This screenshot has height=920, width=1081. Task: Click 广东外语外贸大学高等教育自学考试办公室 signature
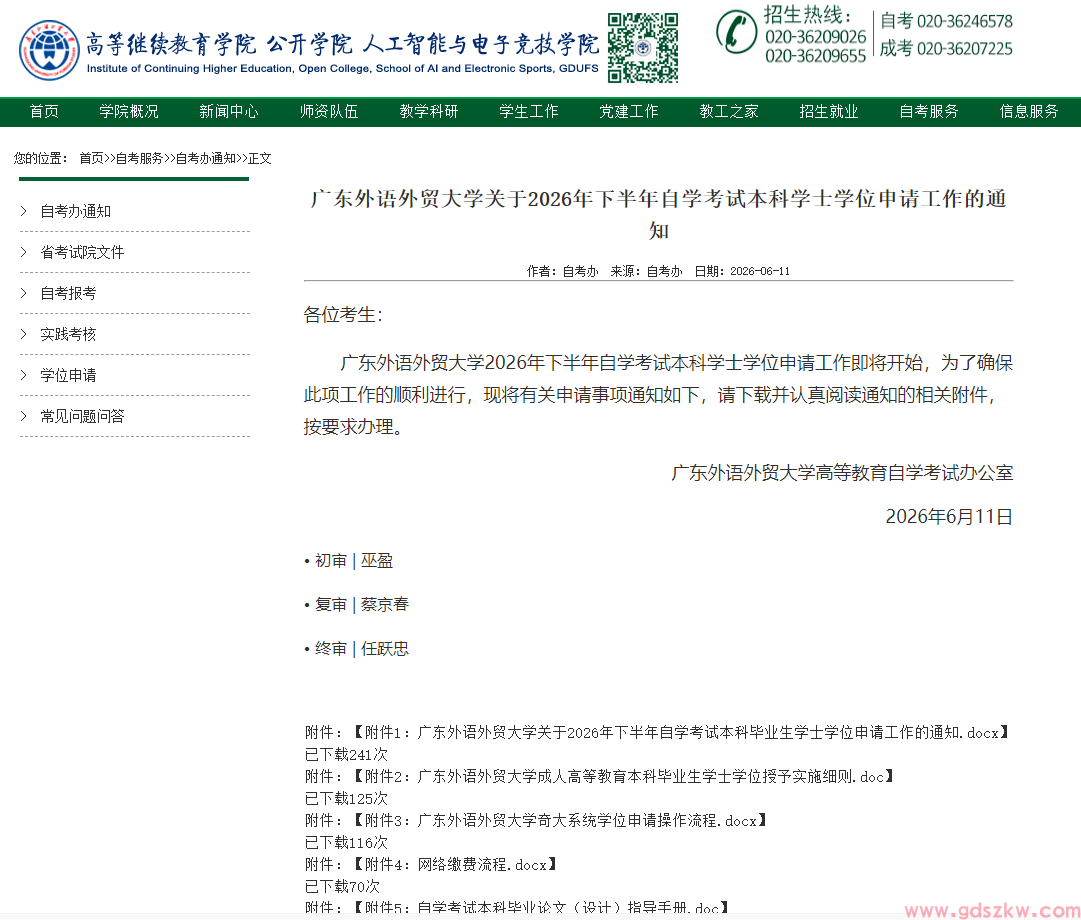coord(842,473)
